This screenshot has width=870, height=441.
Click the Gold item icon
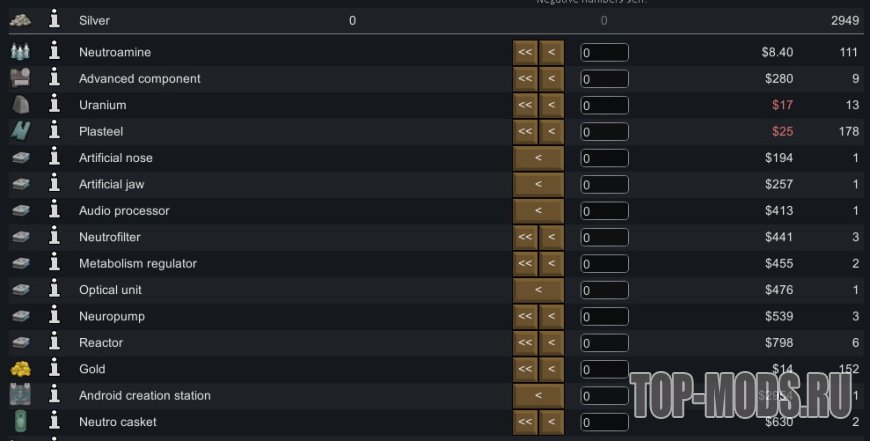click(20, 369)
